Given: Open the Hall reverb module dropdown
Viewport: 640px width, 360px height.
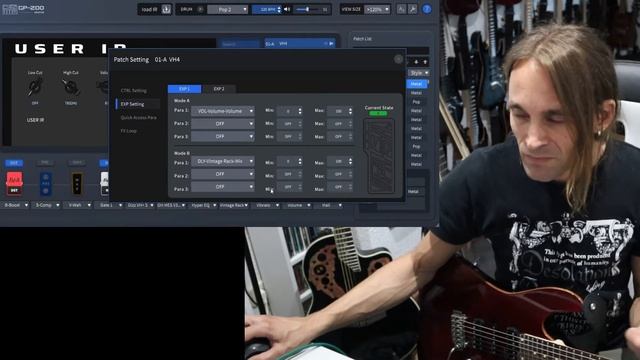Looking at the screenshot, I should point(329,205).
